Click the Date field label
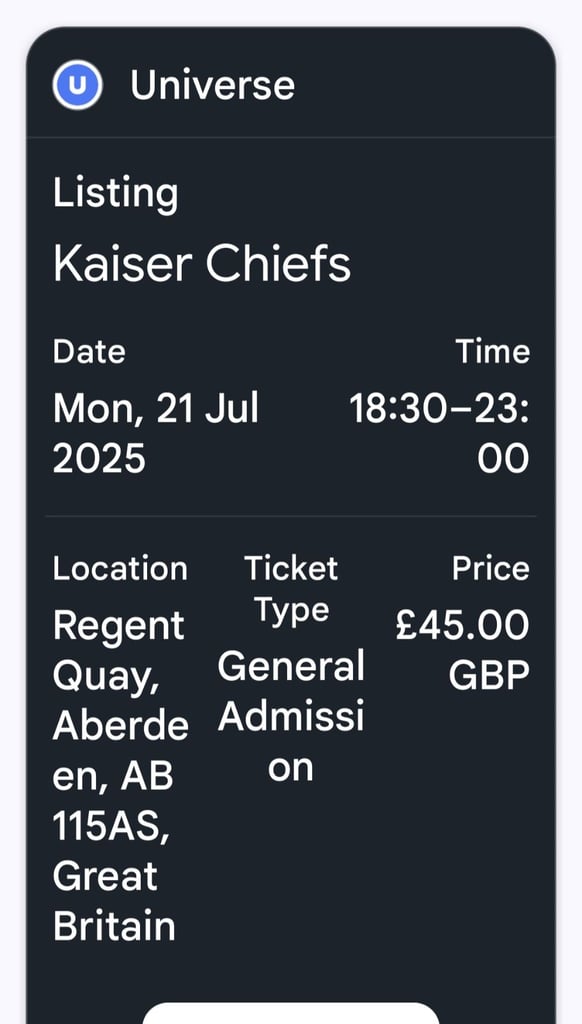The height and width of the screenshot is (1024, 582). 89,351
